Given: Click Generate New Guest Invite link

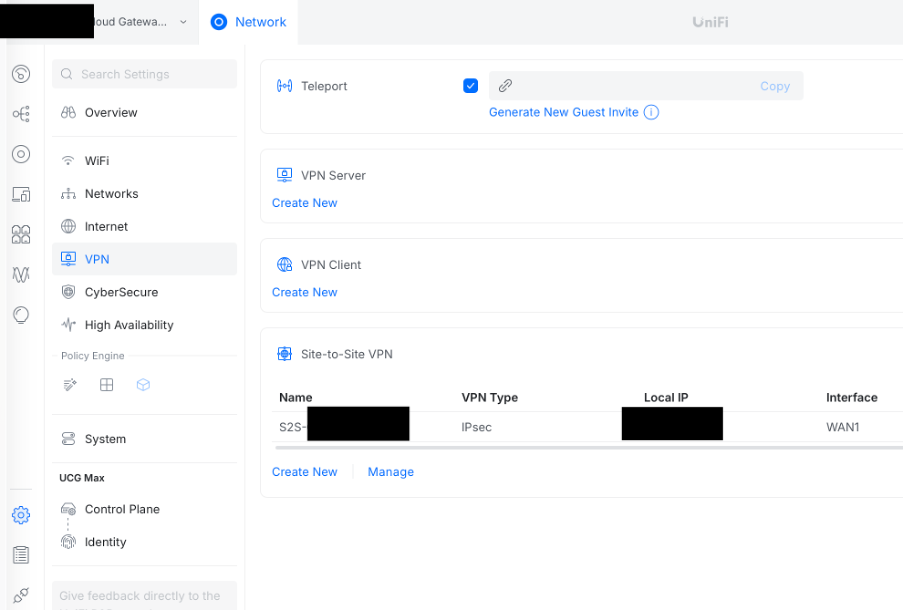Looking at the screenshot, I should [563, 112].
